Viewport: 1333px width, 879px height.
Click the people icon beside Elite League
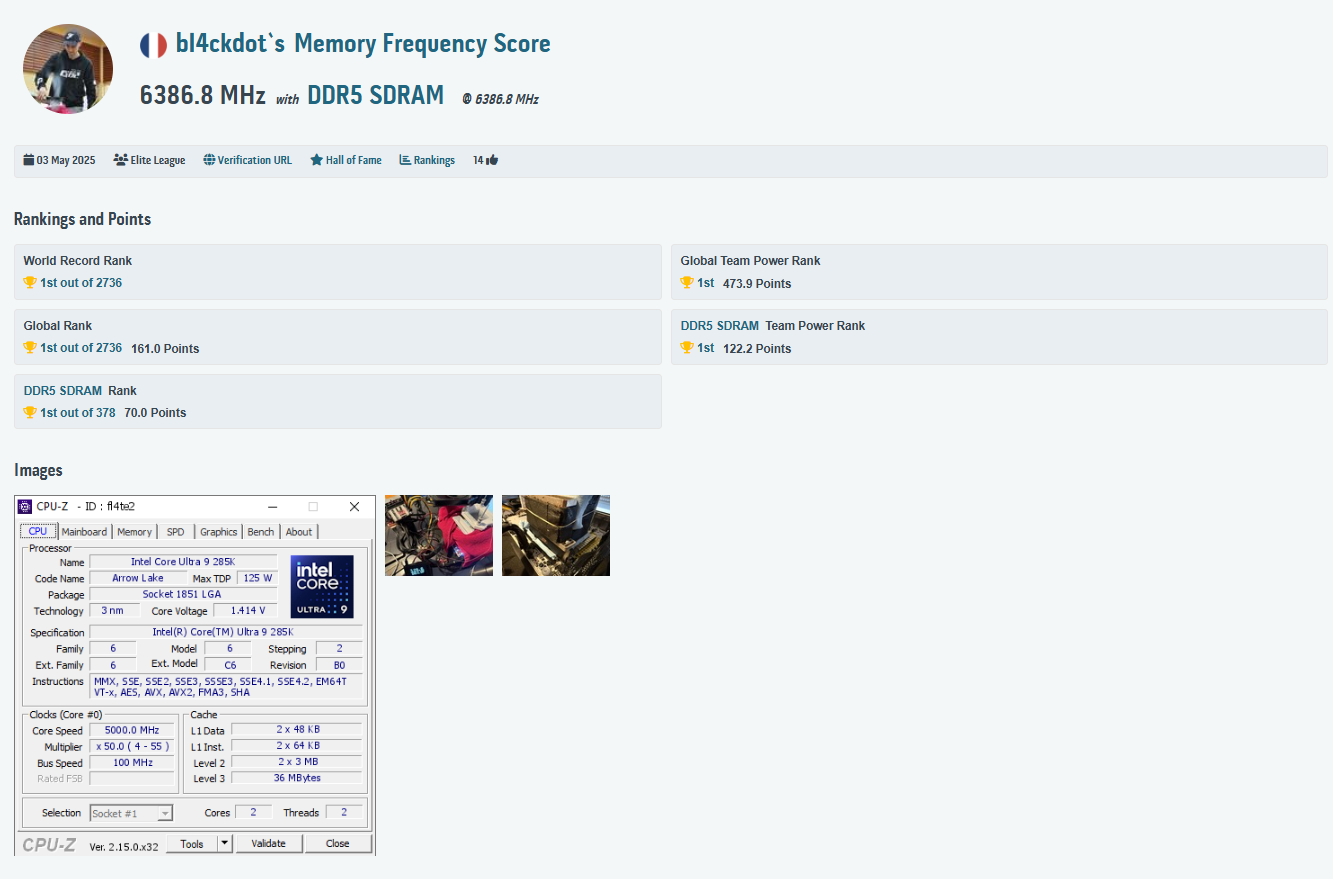(x=121, y=160)
